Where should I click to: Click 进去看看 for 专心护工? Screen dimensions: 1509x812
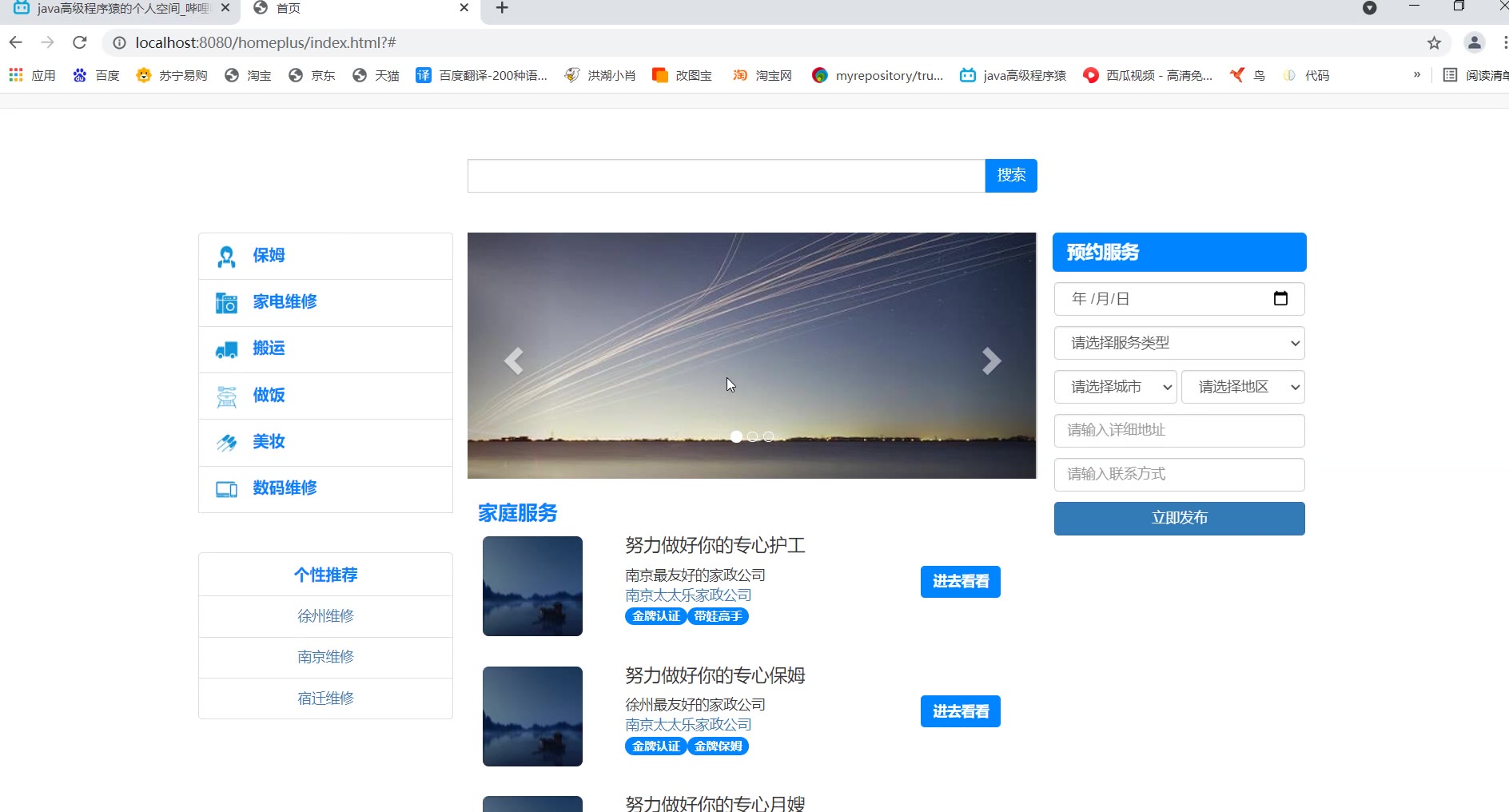coord(961,582)
